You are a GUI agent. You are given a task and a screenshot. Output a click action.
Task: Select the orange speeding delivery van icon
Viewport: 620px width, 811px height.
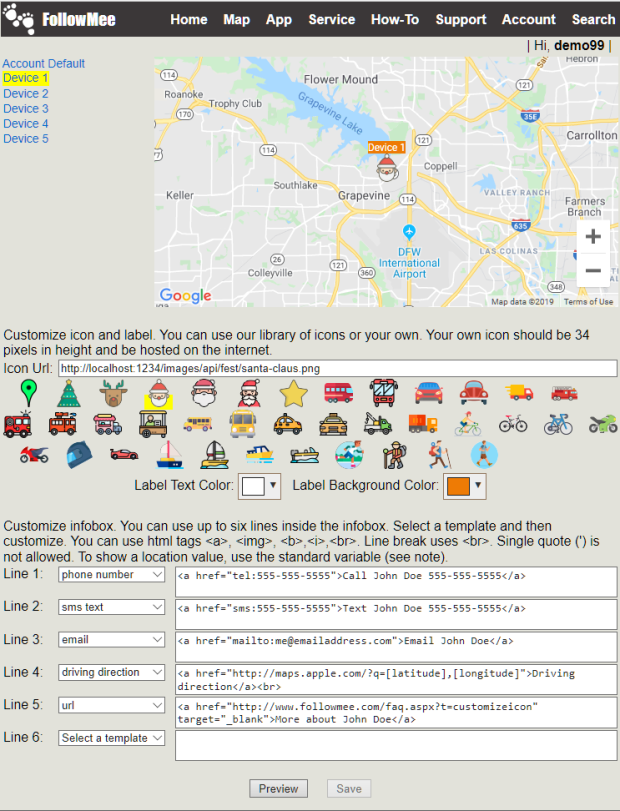click(519, 393)
